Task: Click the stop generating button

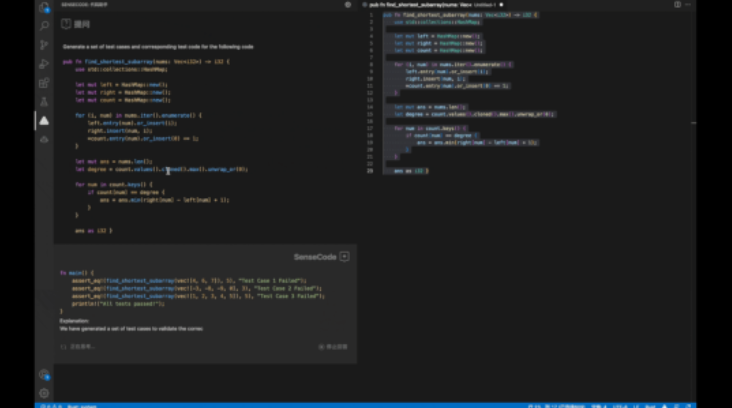Action: coord(334,346)
